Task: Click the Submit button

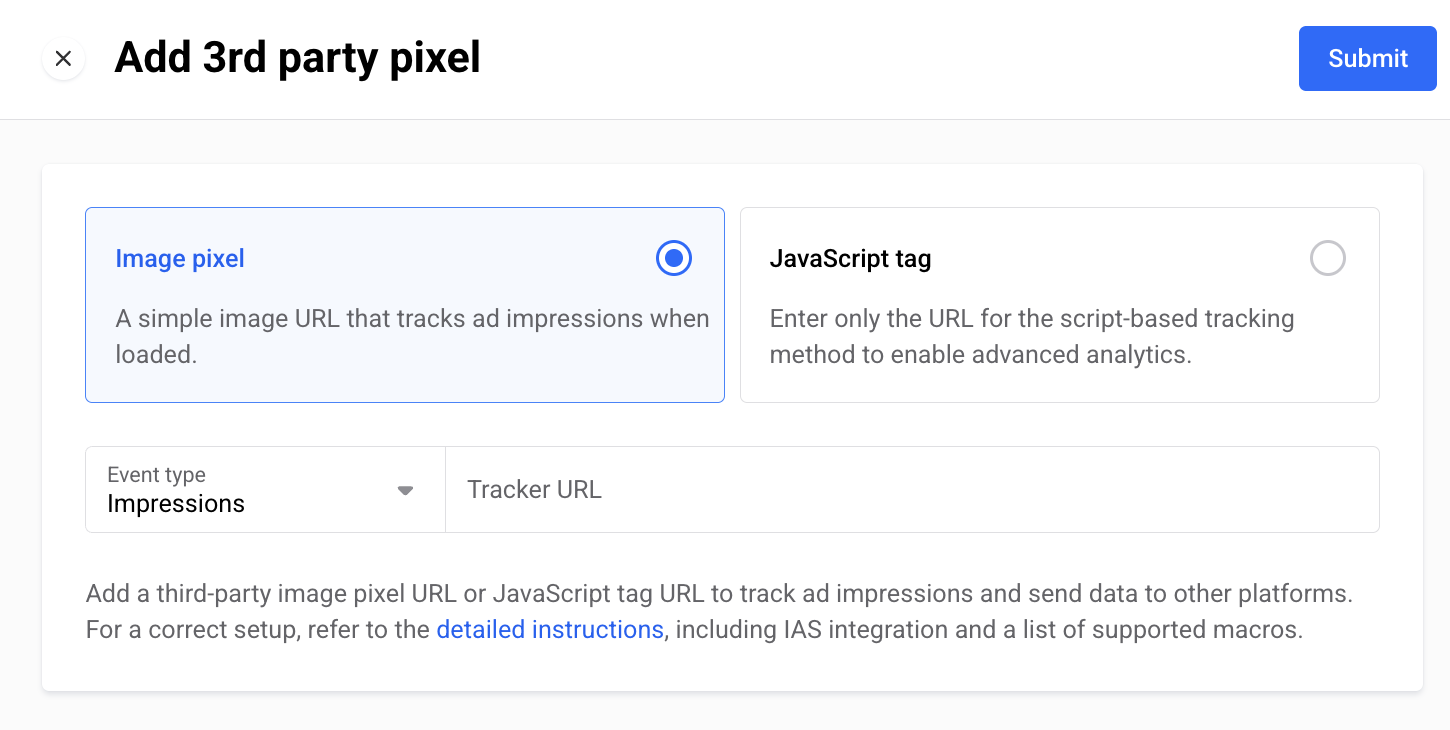Action: tap(1367, 59)
